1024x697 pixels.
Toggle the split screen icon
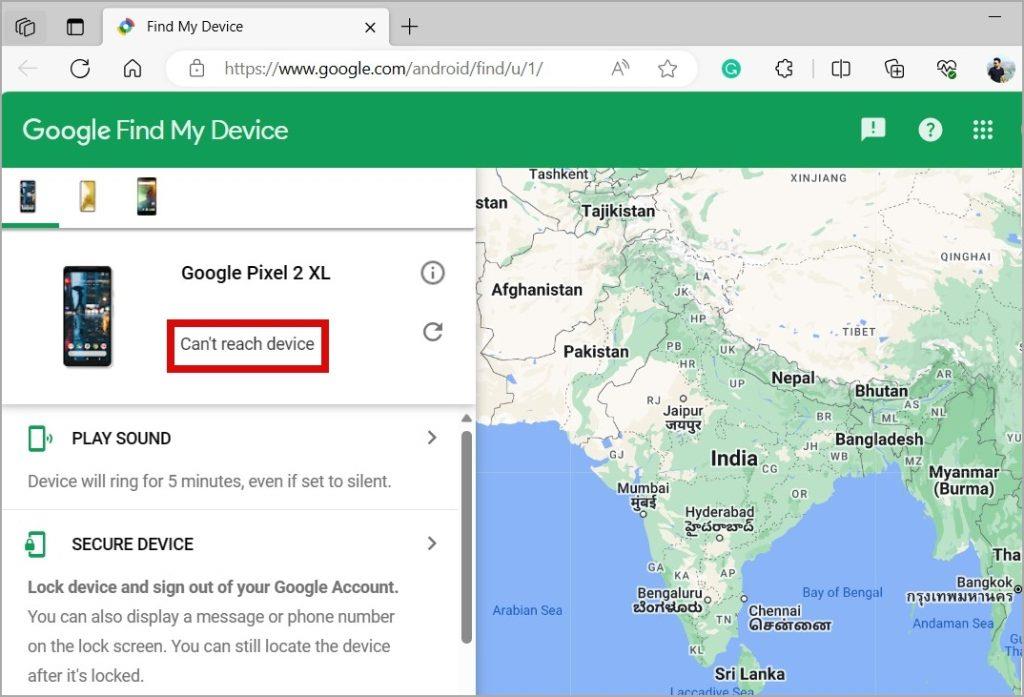coord(840,68)
